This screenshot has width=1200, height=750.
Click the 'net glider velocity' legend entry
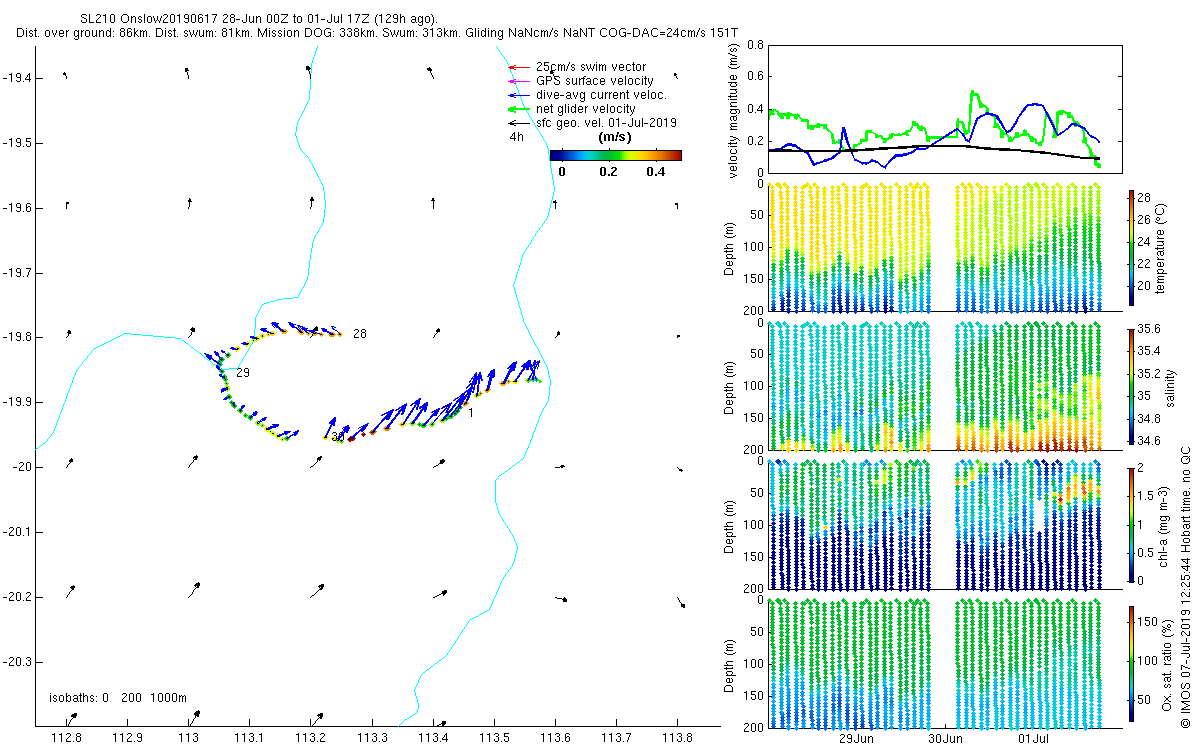(x=572, y=109)
